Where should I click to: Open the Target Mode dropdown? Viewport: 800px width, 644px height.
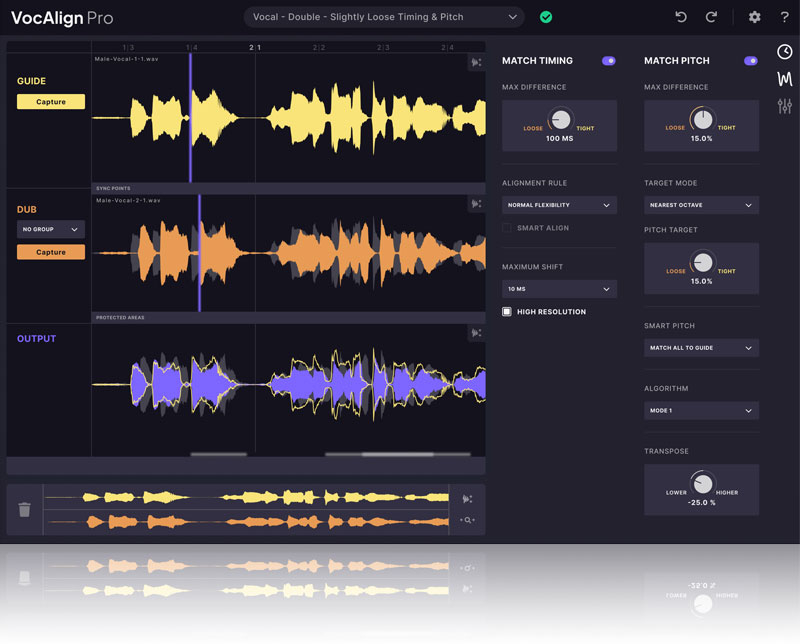tap(701, 205)
